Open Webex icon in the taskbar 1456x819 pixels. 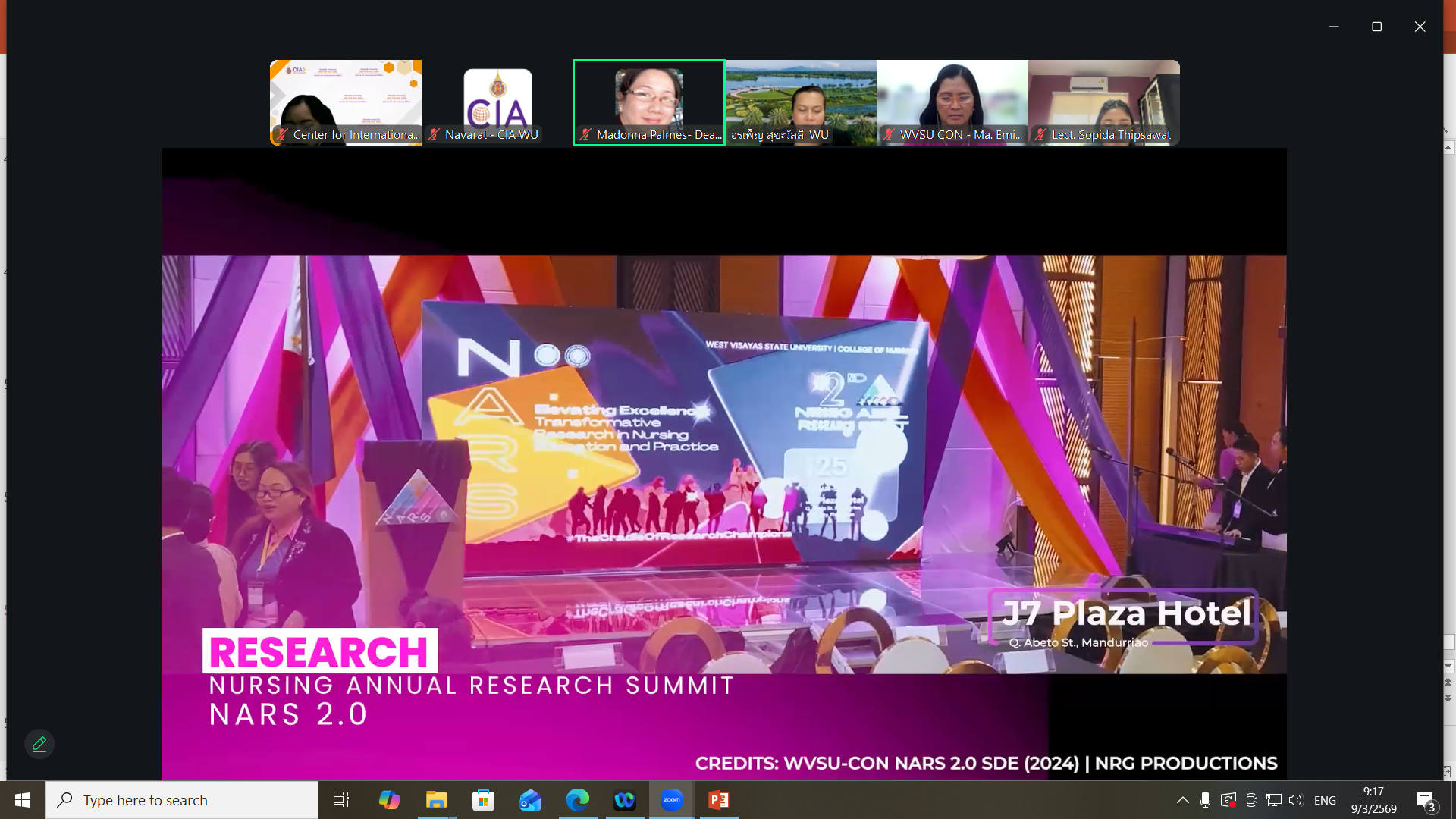pos(624,800)
